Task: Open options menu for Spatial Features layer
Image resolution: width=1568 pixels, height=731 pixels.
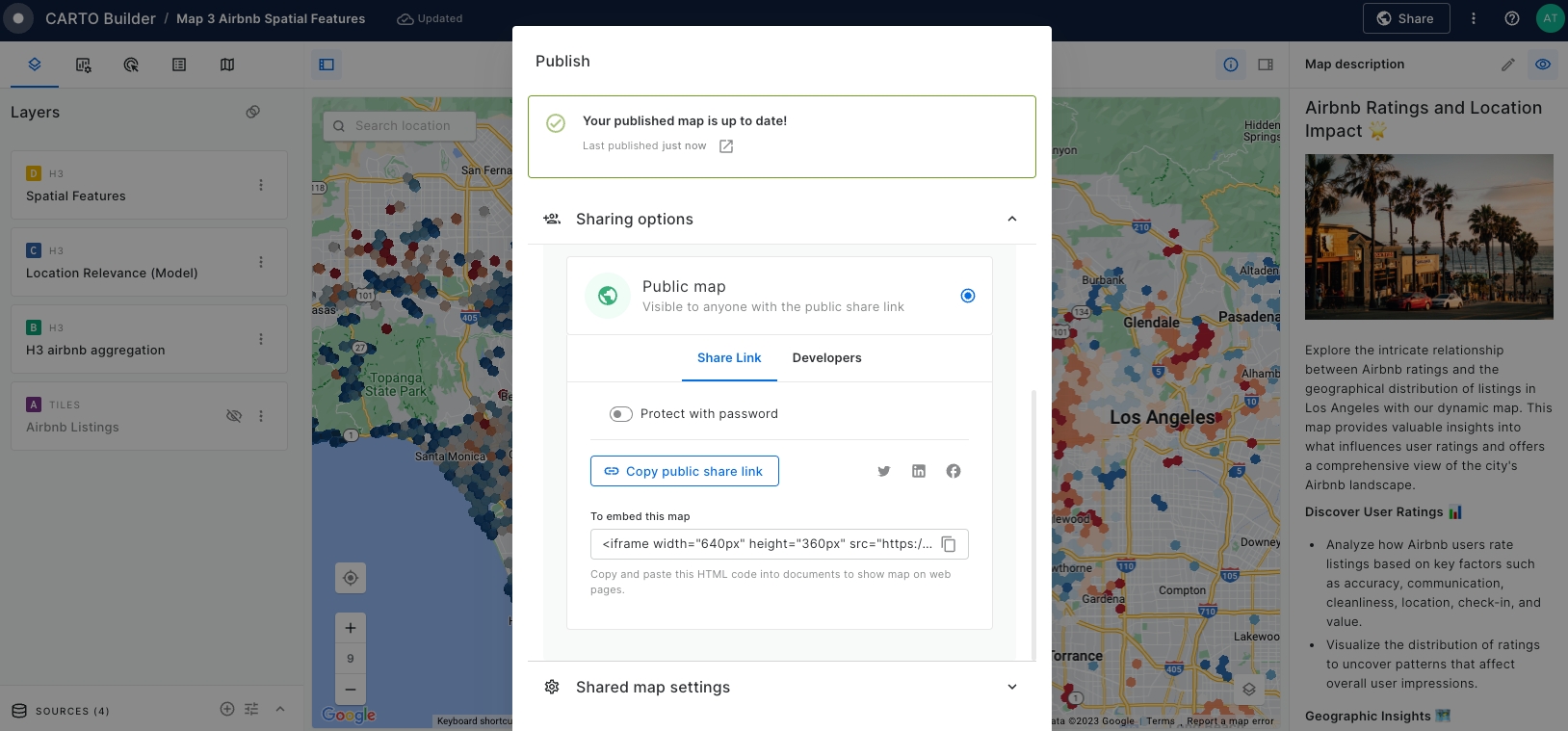Action: click(x=261, y=185)
